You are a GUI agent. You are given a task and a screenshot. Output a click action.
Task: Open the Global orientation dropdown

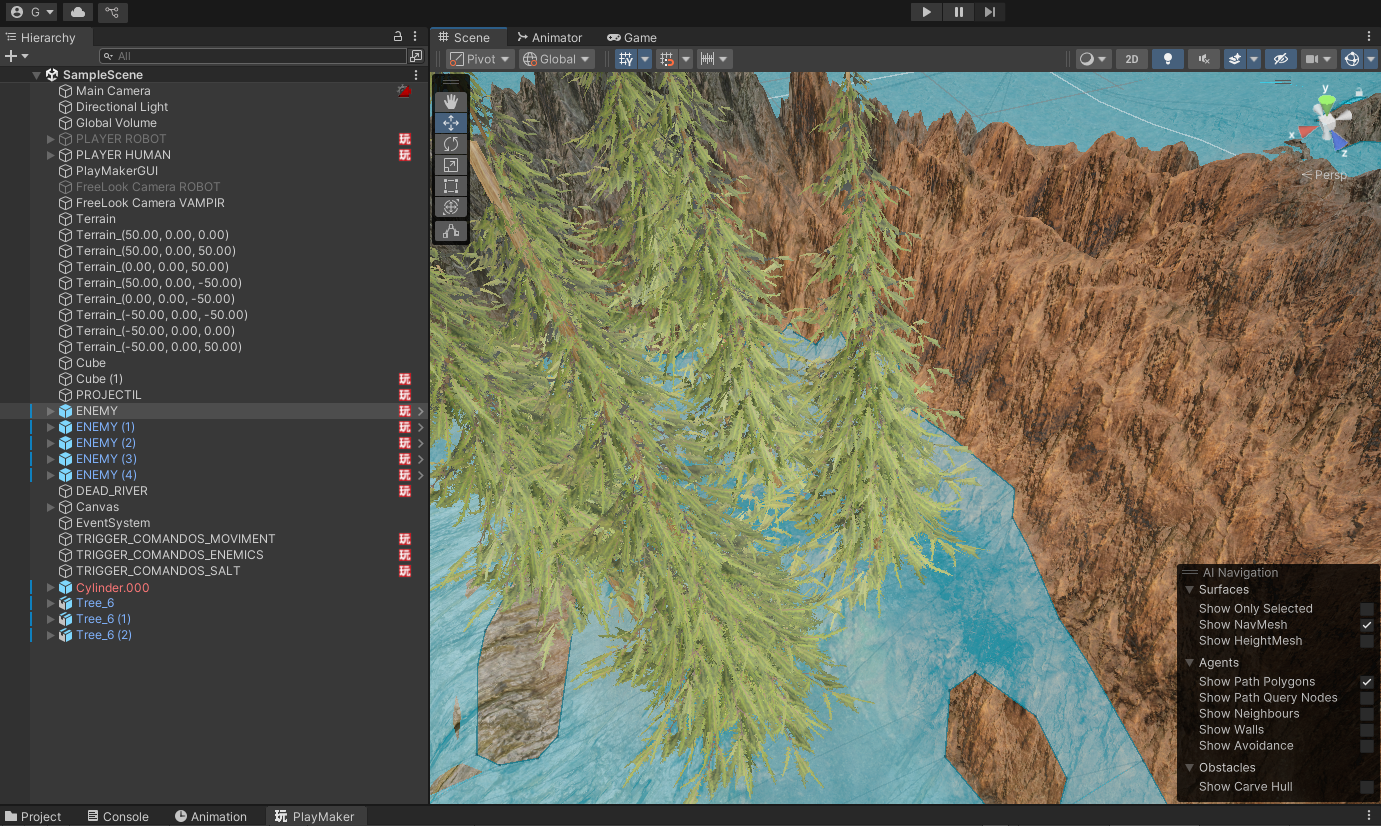pyautogui.click(x=557, y=59)
